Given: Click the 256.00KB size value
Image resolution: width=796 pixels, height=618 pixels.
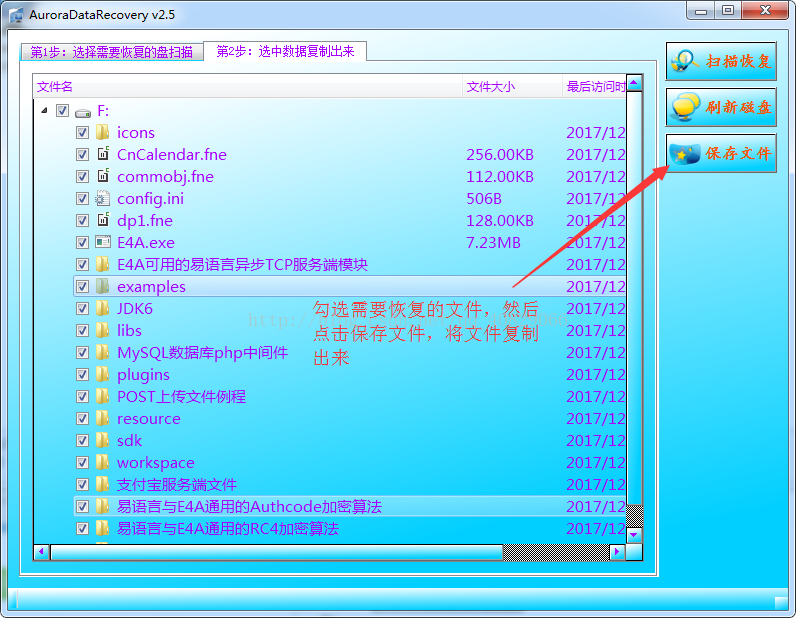Looking at the screenshot, I should [500, 154].
